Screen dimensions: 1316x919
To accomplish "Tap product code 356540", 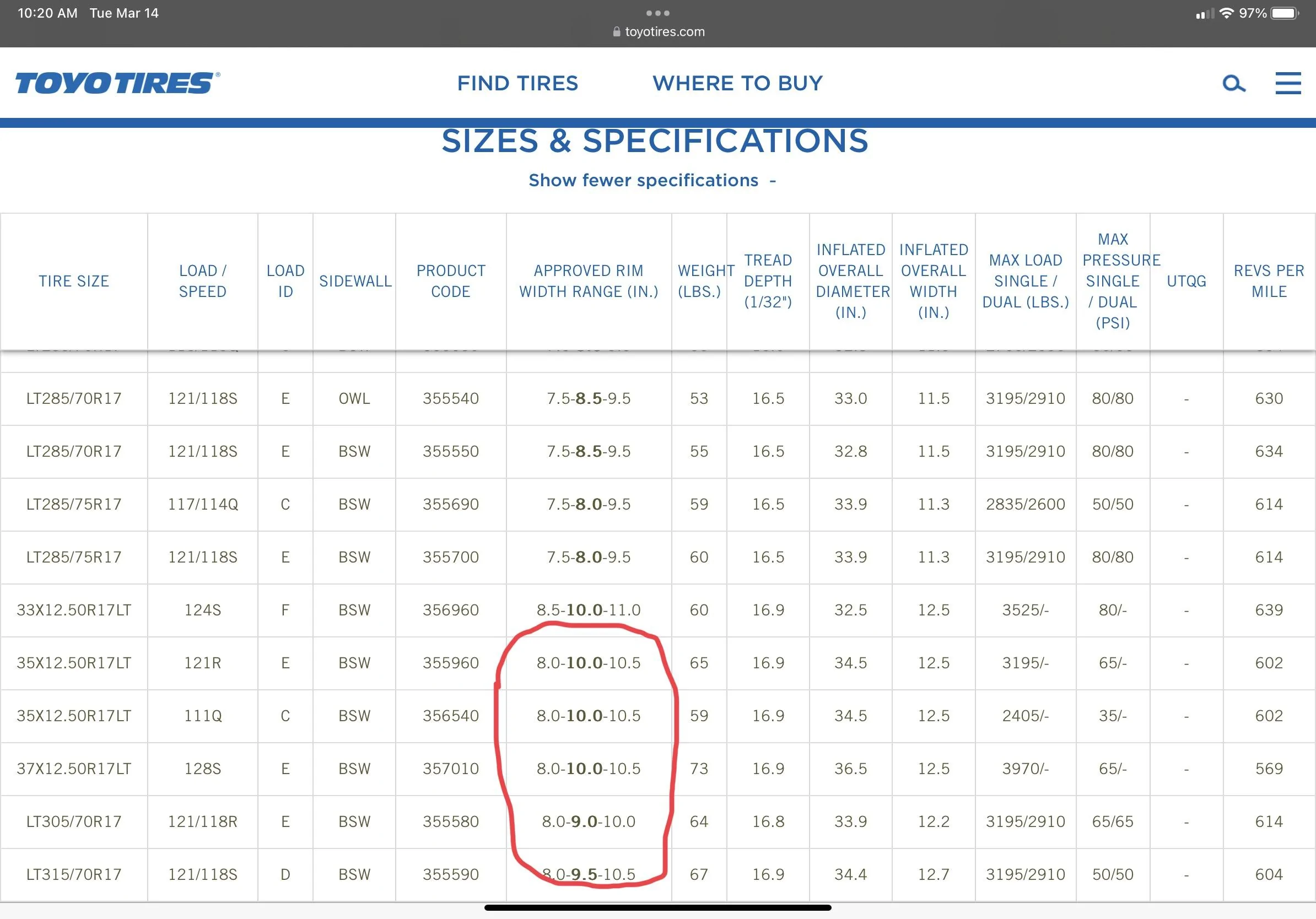I will 450,716.
